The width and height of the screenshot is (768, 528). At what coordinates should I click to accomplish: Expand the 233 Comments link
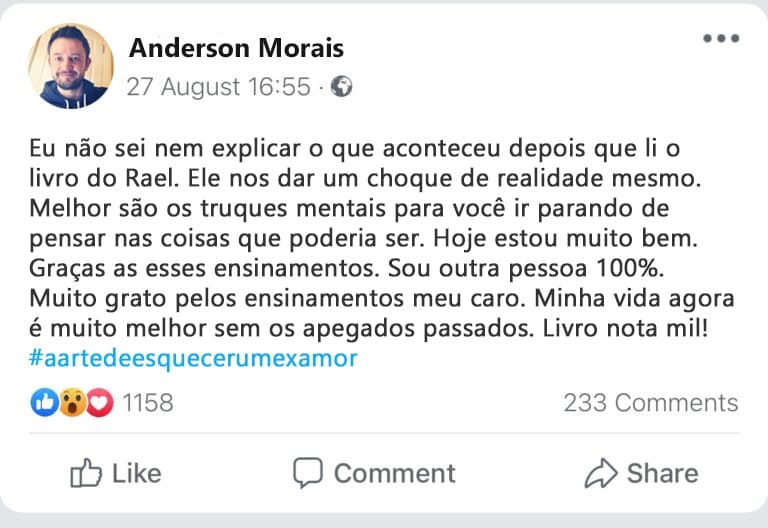tap(650, 403)
